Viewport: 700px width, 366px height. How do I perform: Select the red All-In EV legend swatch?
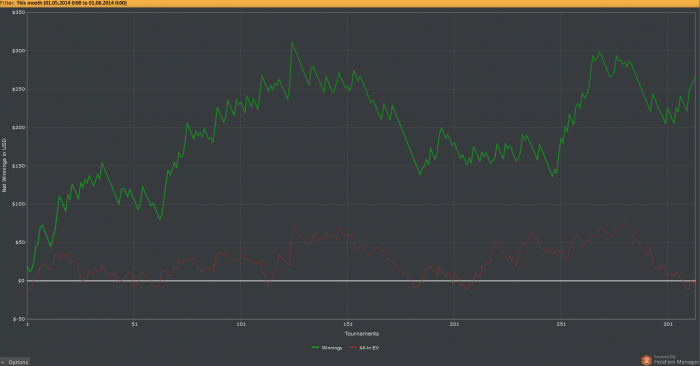(353, 348)
